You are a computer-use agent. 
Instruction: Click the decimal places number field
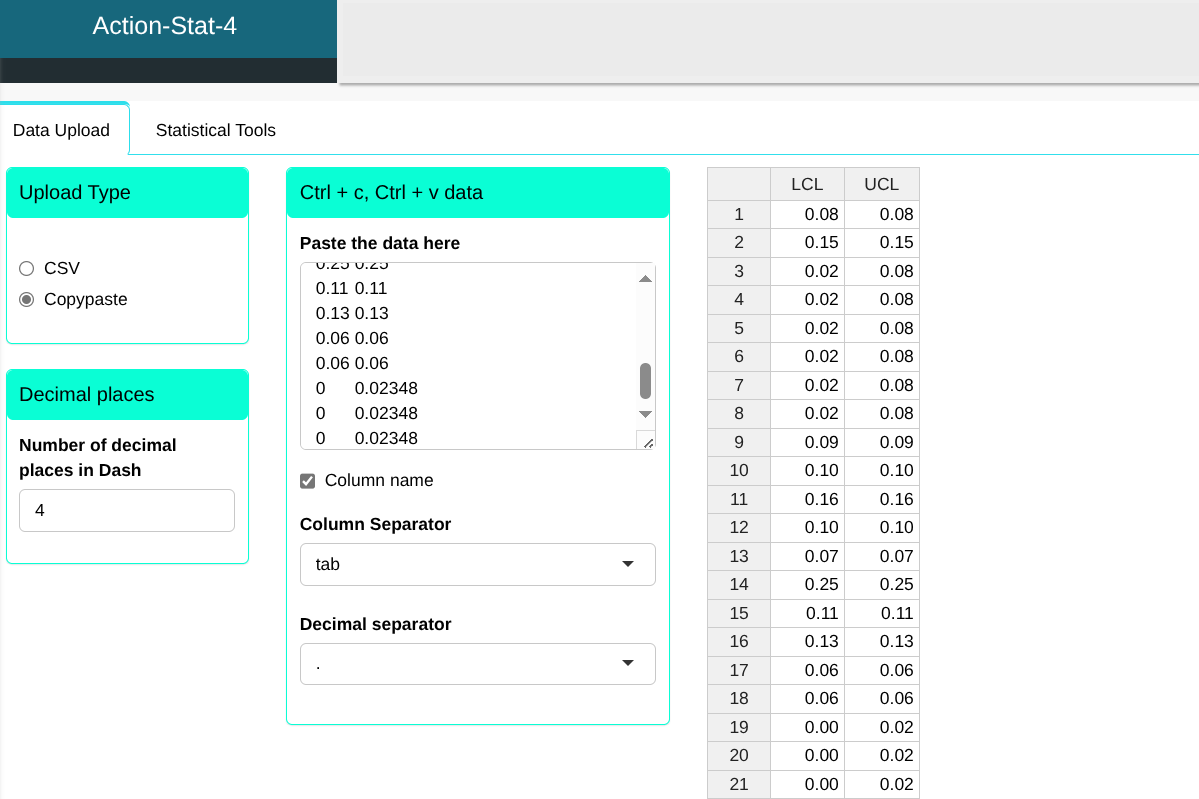coord(126,510)
